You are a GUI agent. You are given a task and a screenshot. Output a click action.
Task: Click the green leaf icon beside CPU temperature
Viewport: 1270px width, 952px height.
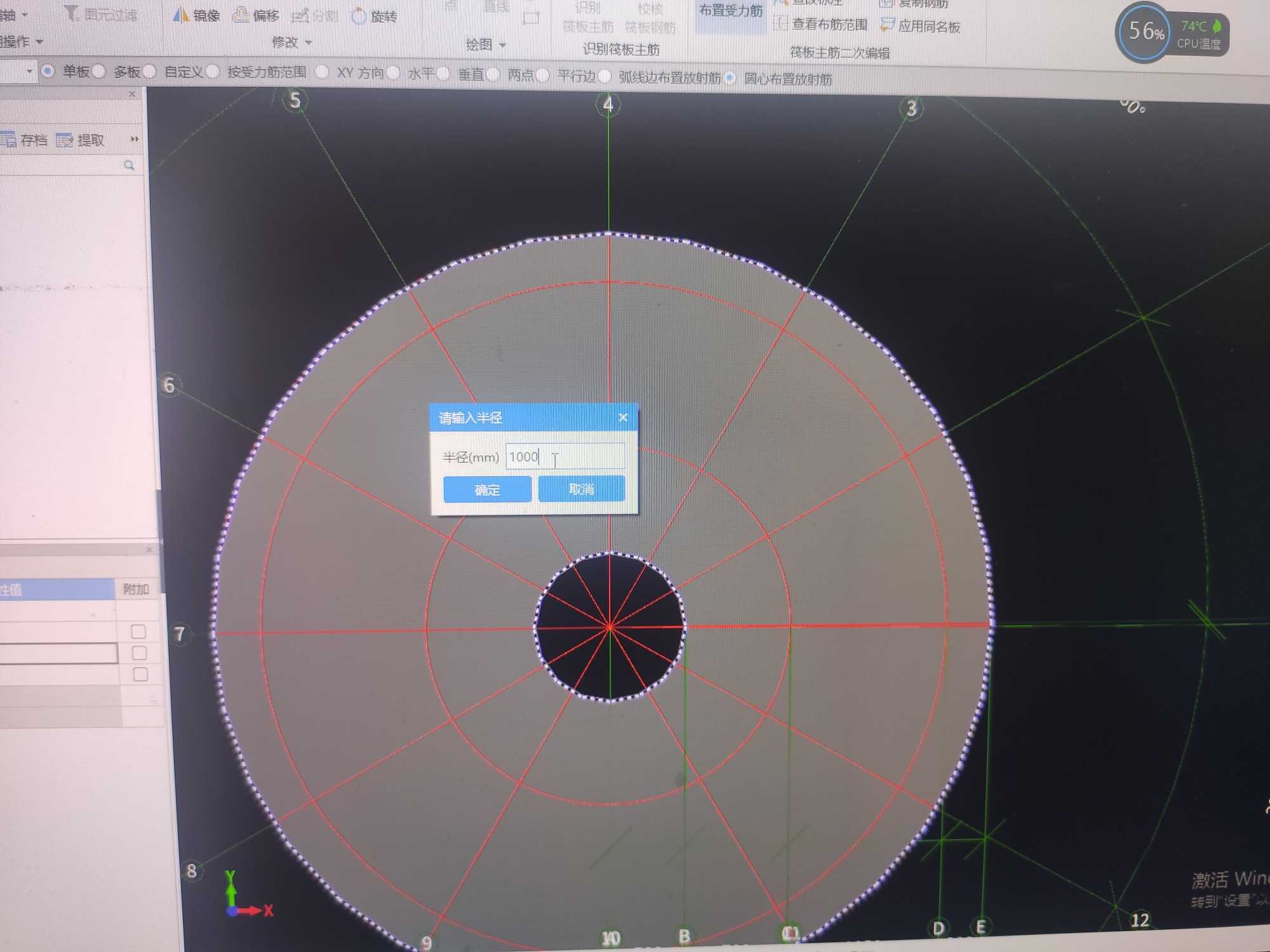(x=1217, y=26)
